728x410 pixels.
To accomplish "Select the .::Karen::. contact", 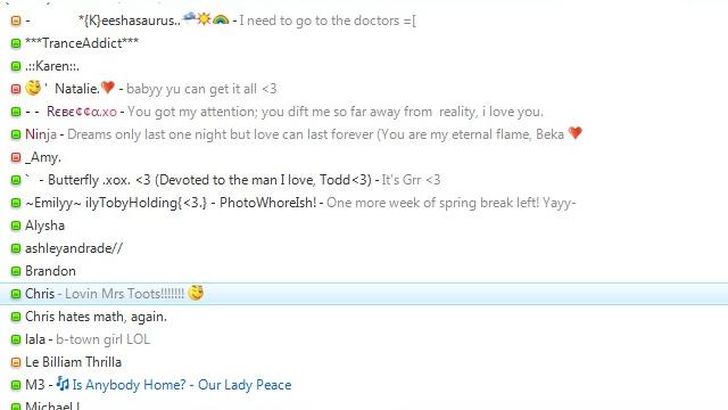I will point(364,66).
